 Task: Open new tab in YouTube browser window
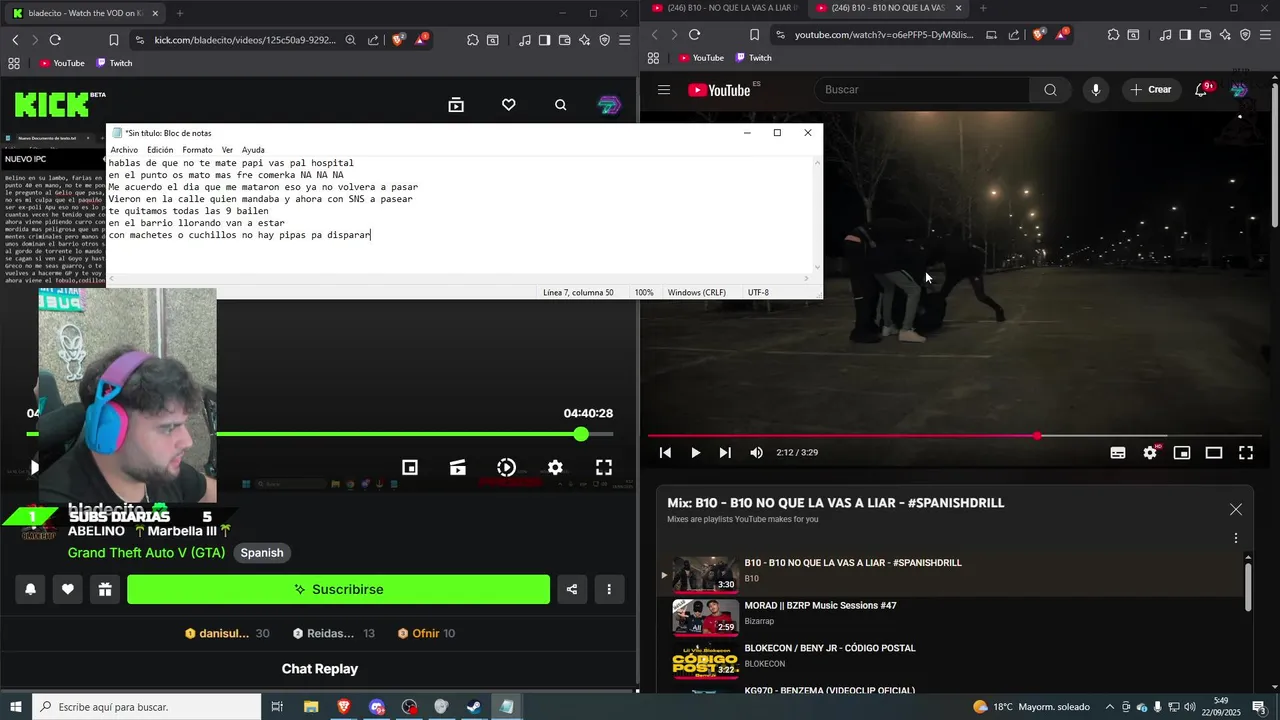click(x=983, y=8)
